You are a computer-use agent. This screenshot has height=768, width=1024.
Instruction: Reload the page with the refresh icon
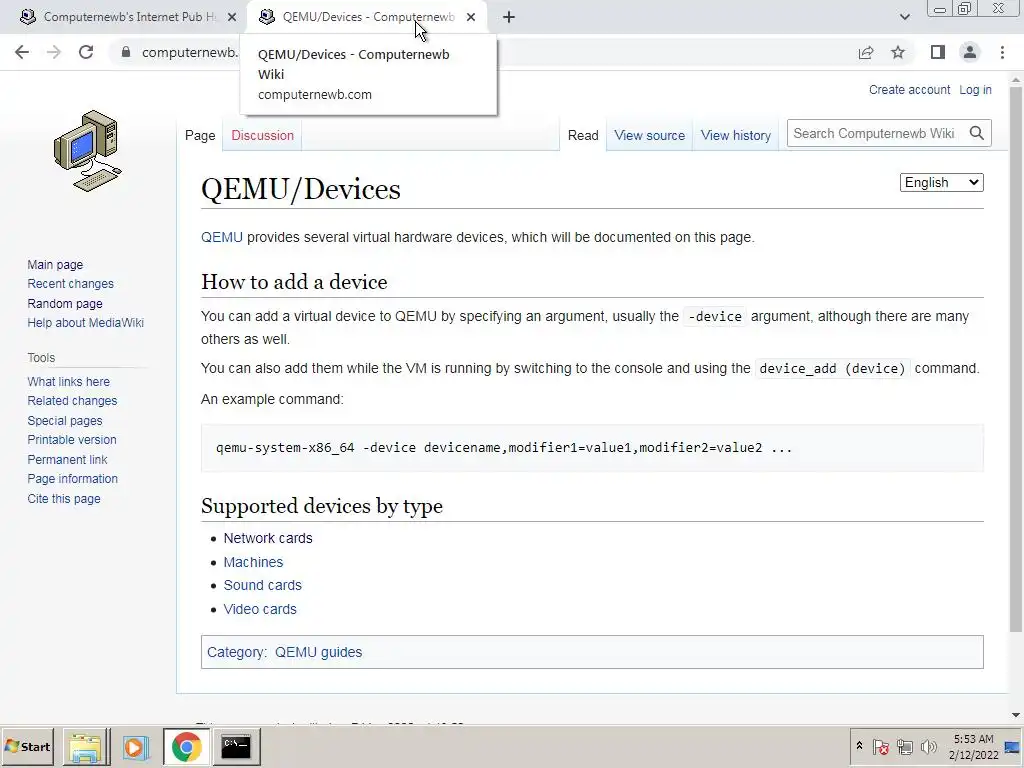pos(86,52)
